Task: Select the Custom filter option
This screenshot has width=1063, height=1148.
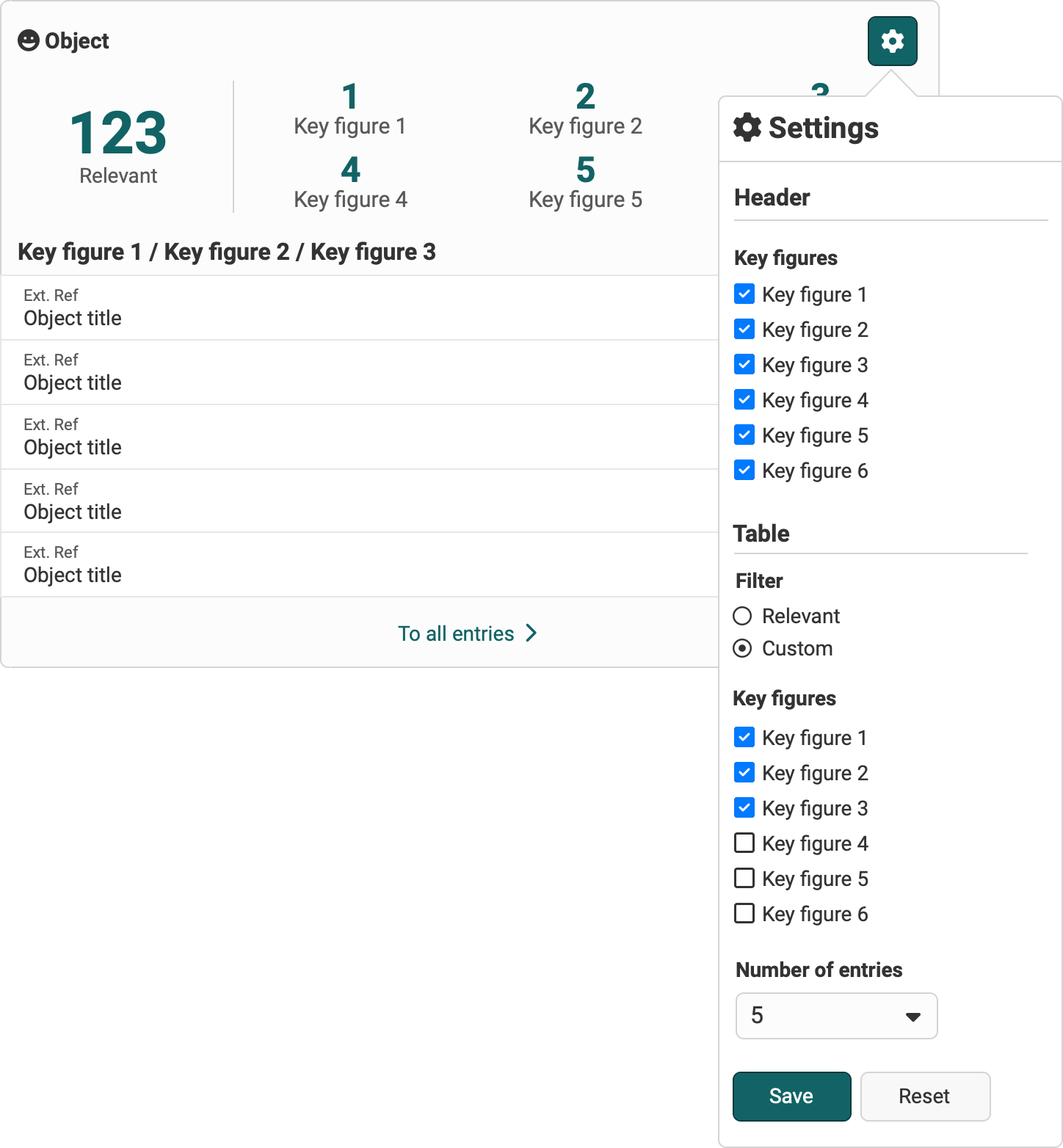Action: click(x=742, y=648)
